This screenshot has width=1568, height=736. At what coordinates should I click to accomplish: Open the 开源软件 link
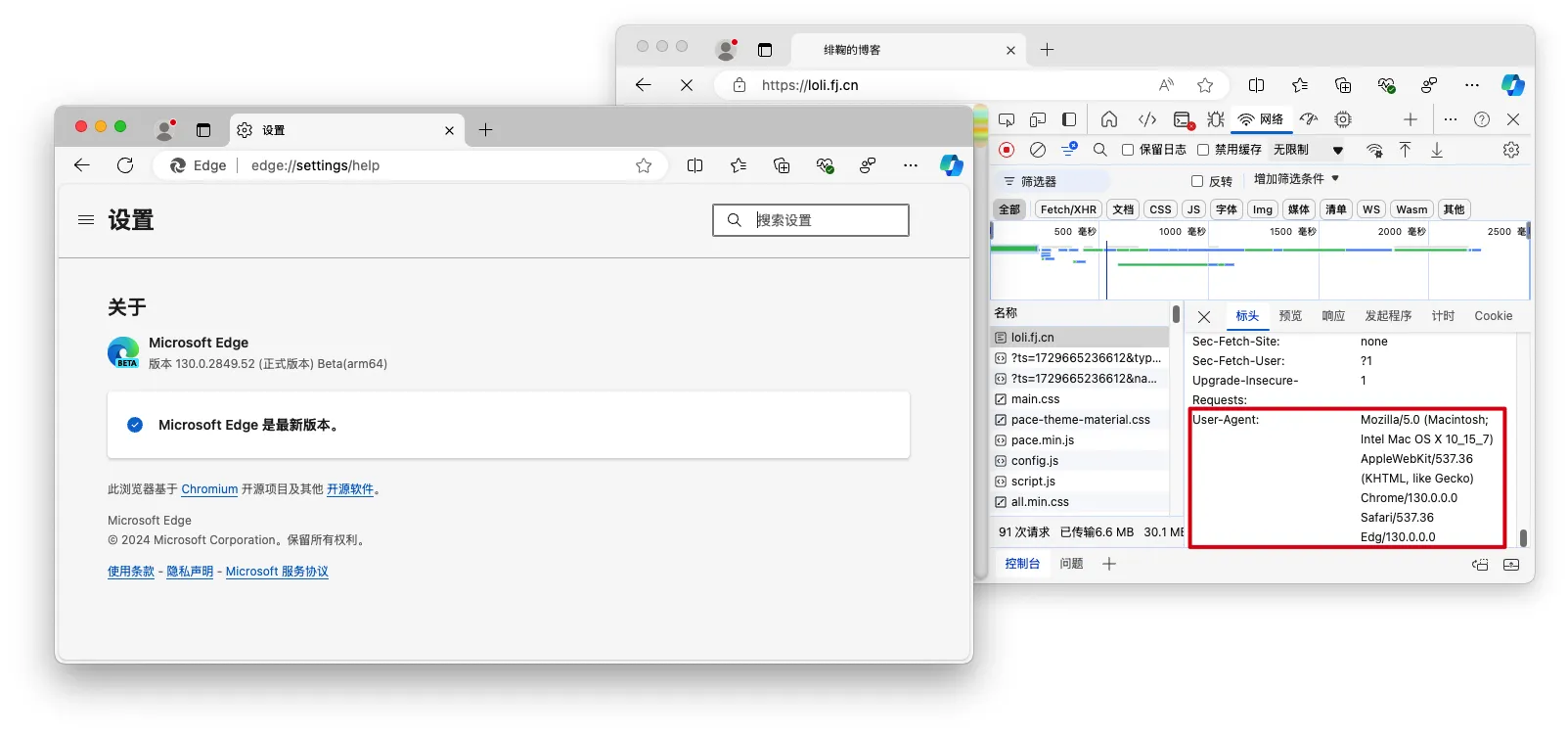[x=350, y=489]
